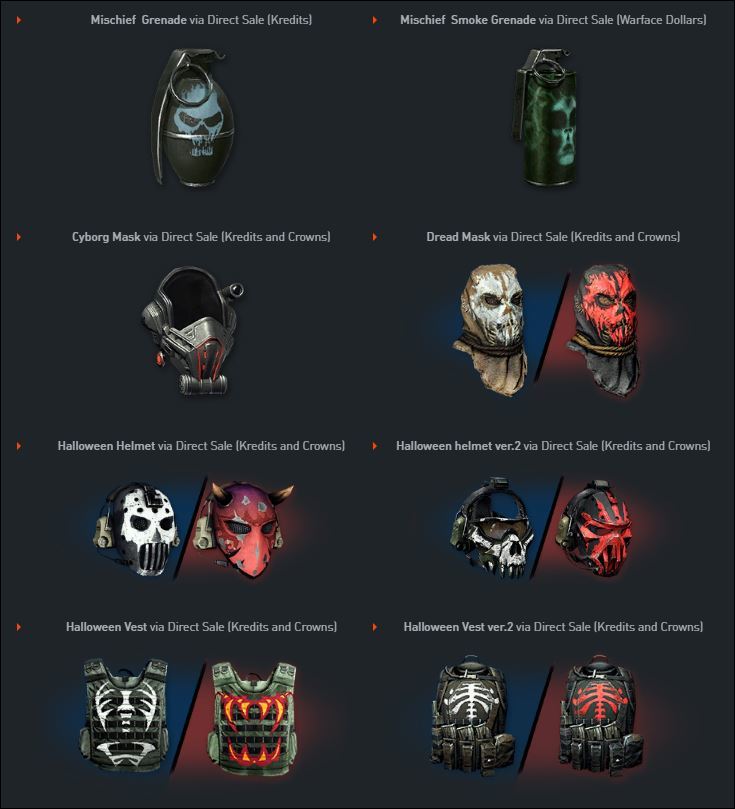Expand the arrow beside Halloween Vest ver.2
The height and width of the screenshot is (809, 735).
(x=375, y=627)
